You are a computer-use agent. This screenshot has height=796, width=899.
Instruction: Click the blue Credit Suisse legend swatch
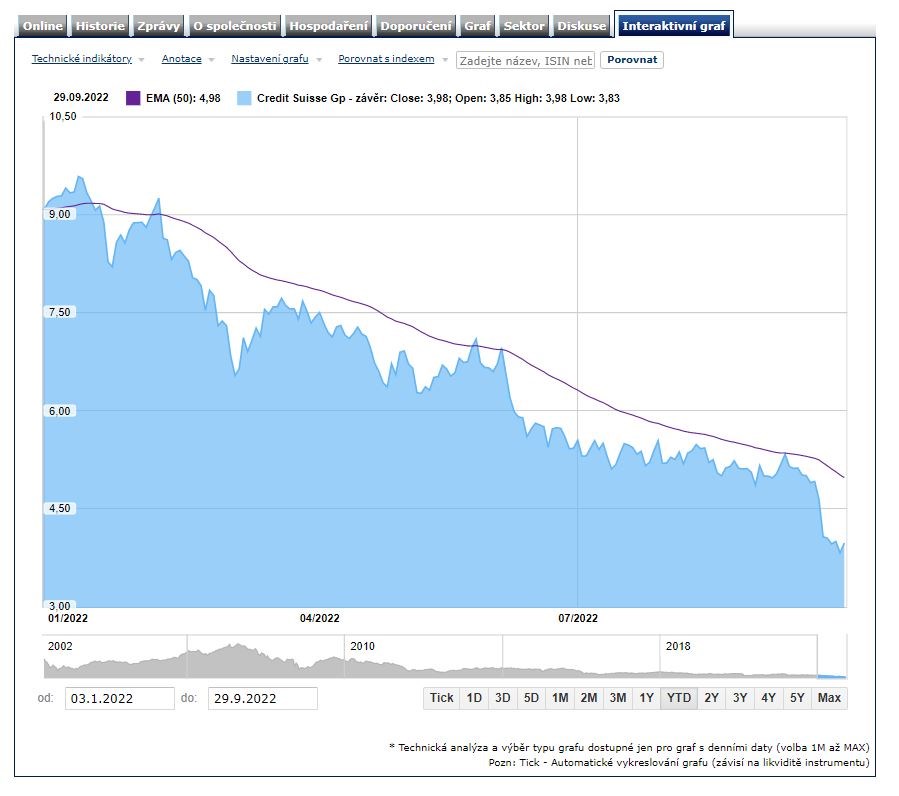pyautogui.click(x=244, y=98)
